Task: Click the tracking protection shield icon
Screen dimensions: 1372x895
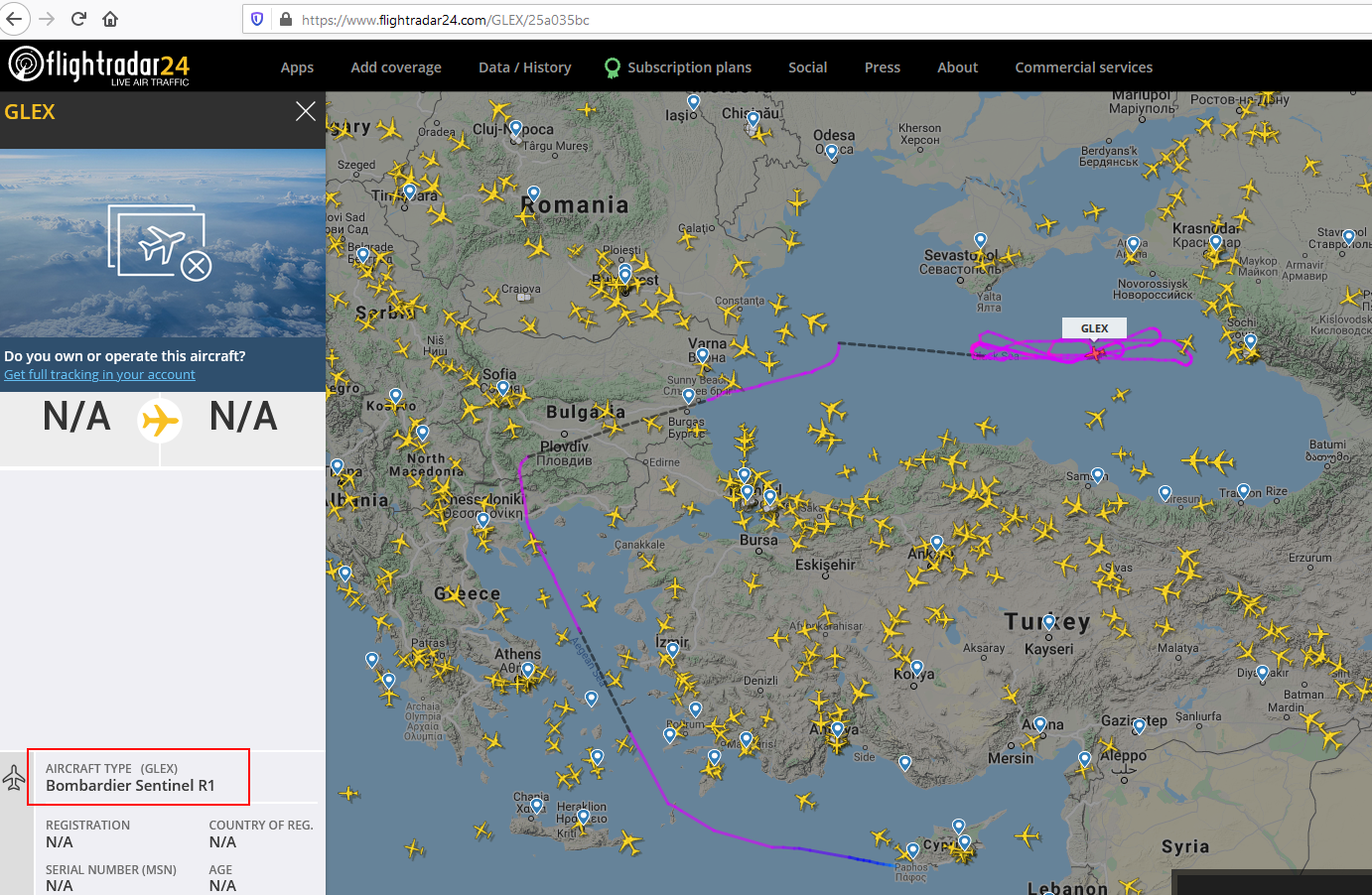Action: click(257, 19)
